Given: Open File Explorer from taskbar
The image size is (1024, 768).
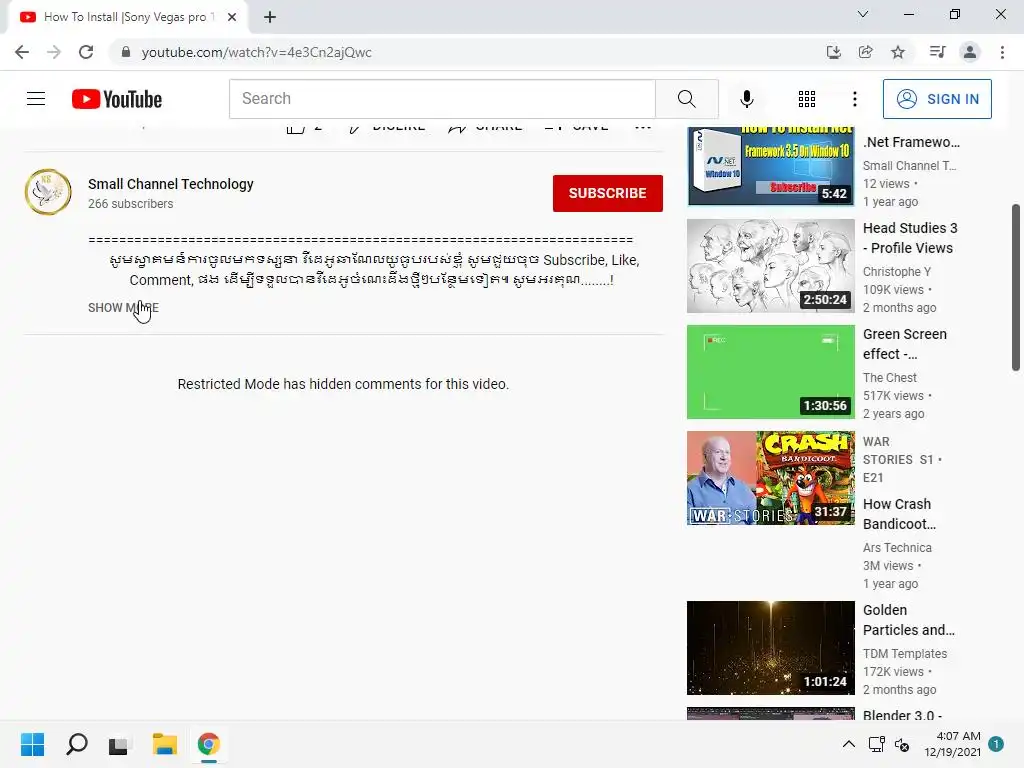Looking at the screenshot, I should coord(165,744).
